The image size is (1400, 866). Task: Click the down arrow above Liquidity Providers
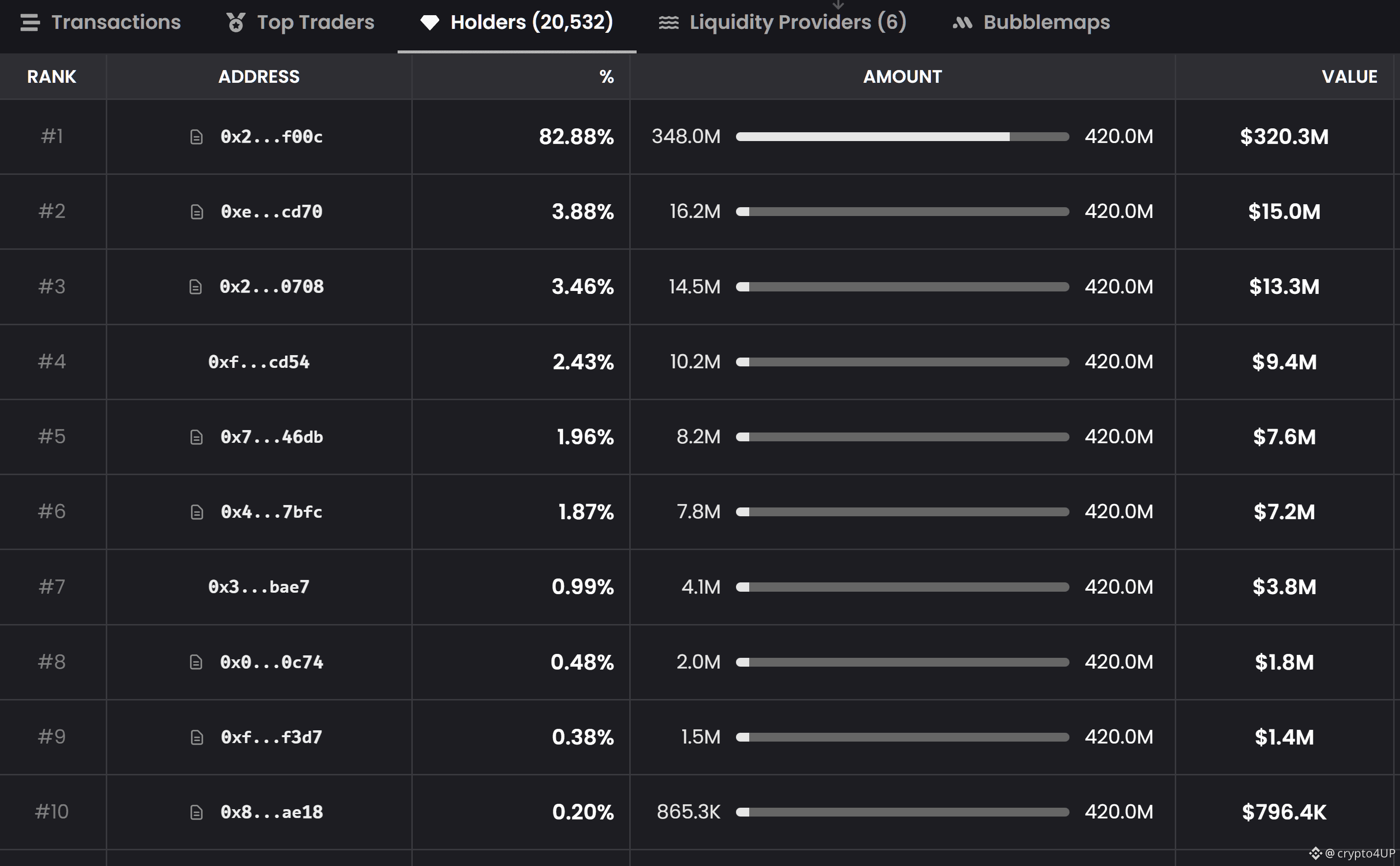[x=838, y=4]
